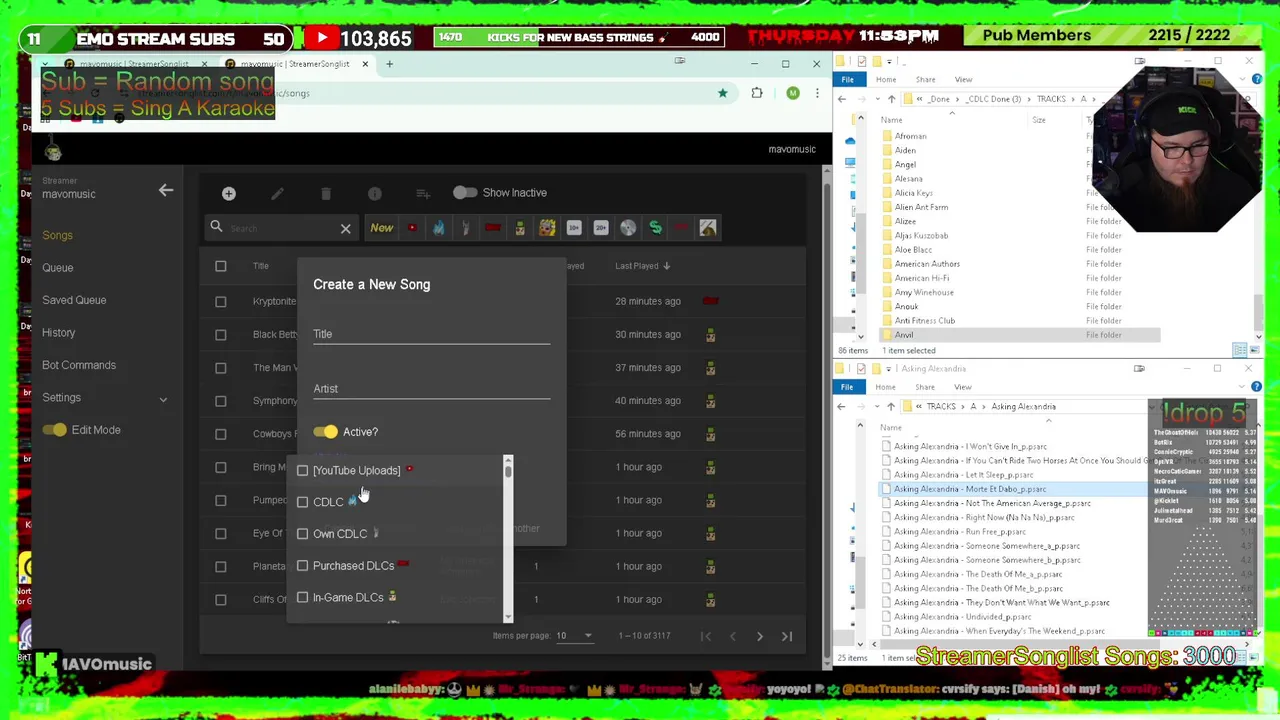The image size is (1280, 720).
Task: Click the add-to-queue playlist icon
Action: pyautogui.click(x=423, y=193)
